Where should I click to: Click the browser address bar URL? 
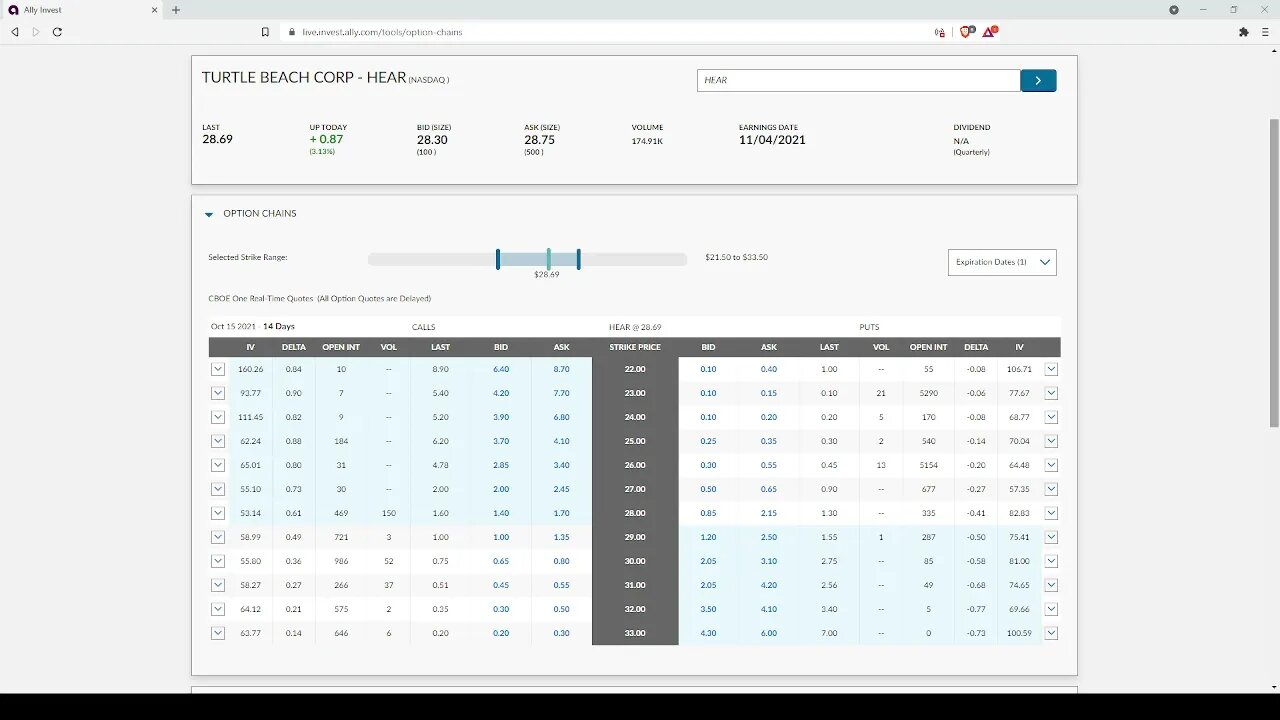382,32
